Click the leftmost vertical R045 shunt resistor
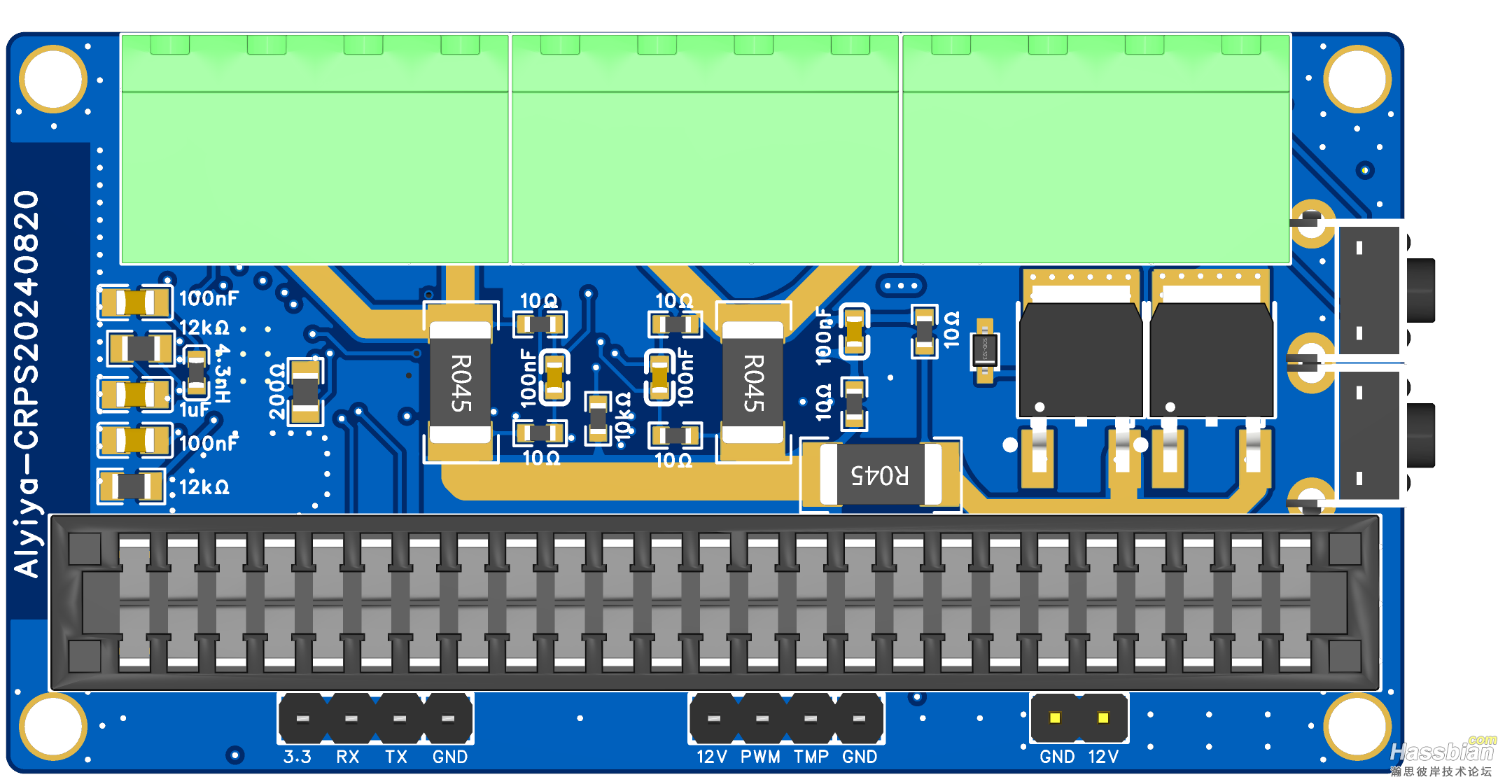1512x784 pixels. 460,382
